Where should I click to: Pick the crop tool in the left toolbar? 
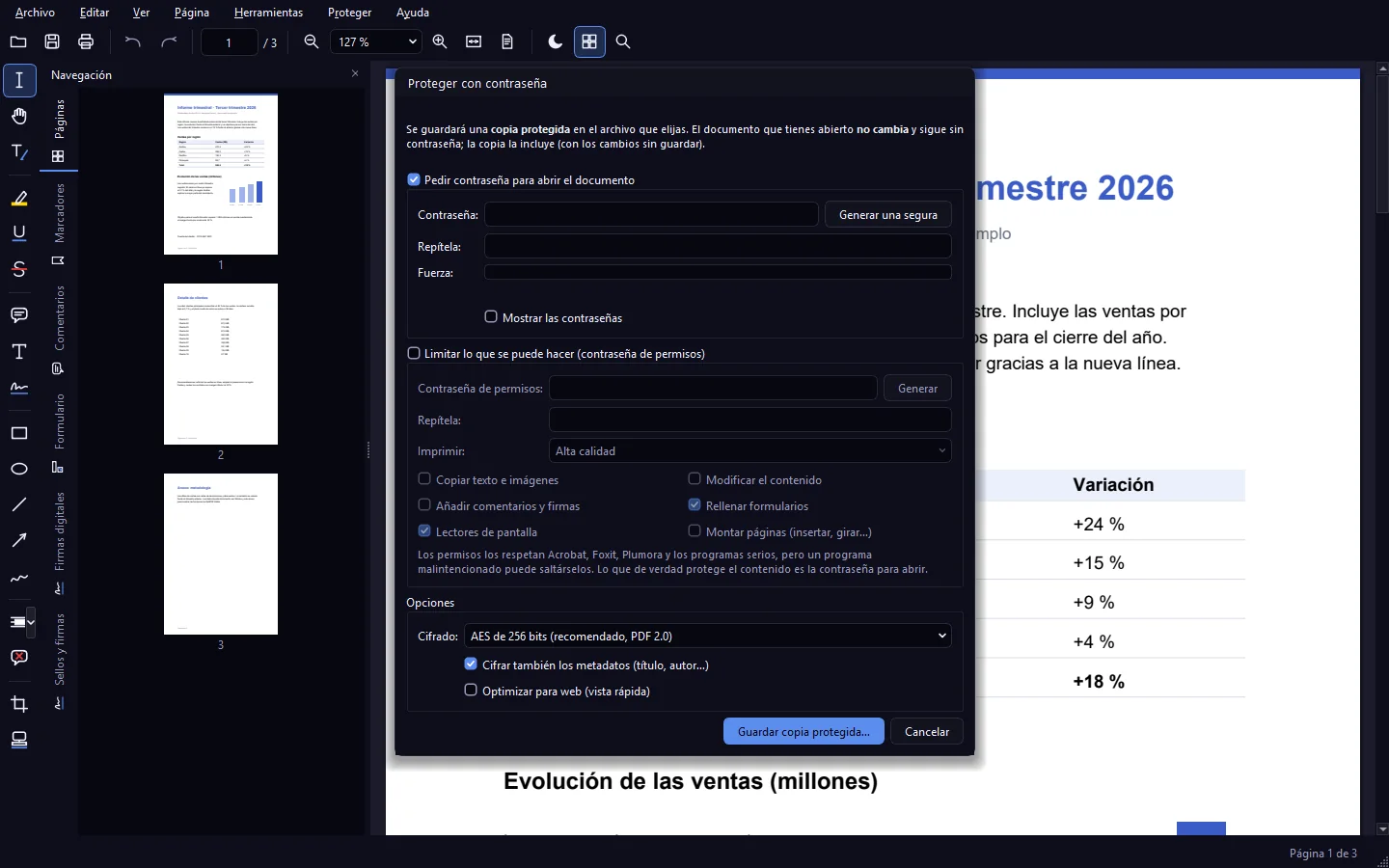19,704
